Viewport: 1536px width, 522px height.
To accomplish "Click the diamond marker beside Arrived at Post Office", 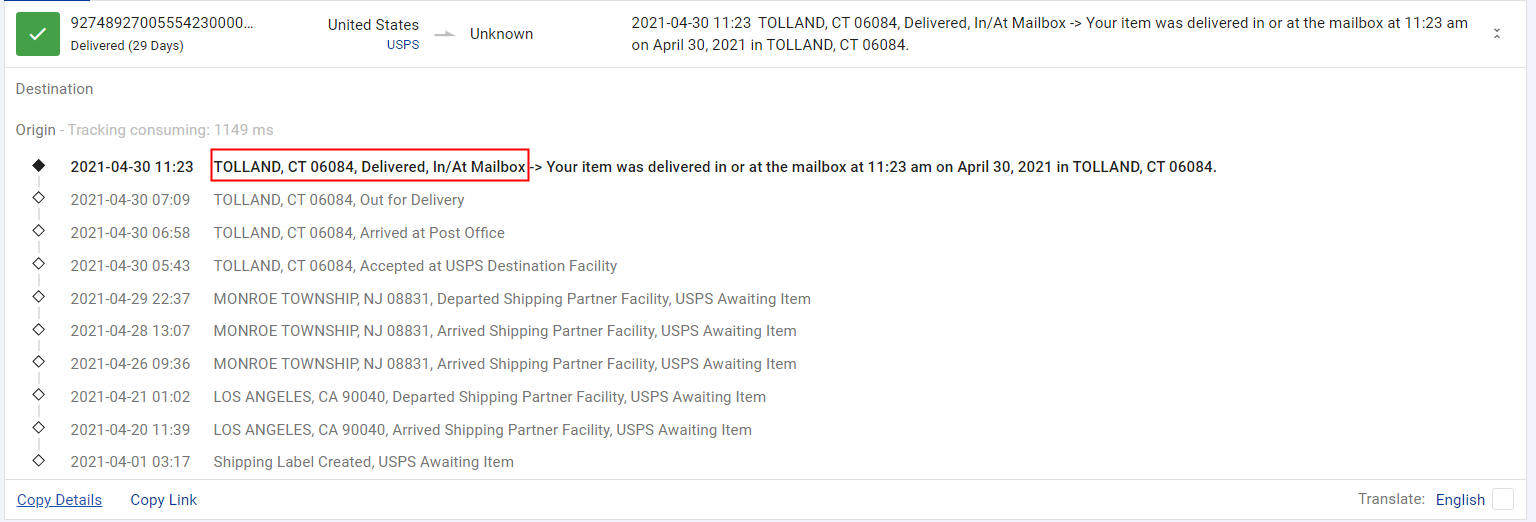I will pyautogui.click(x=39, y=231).
